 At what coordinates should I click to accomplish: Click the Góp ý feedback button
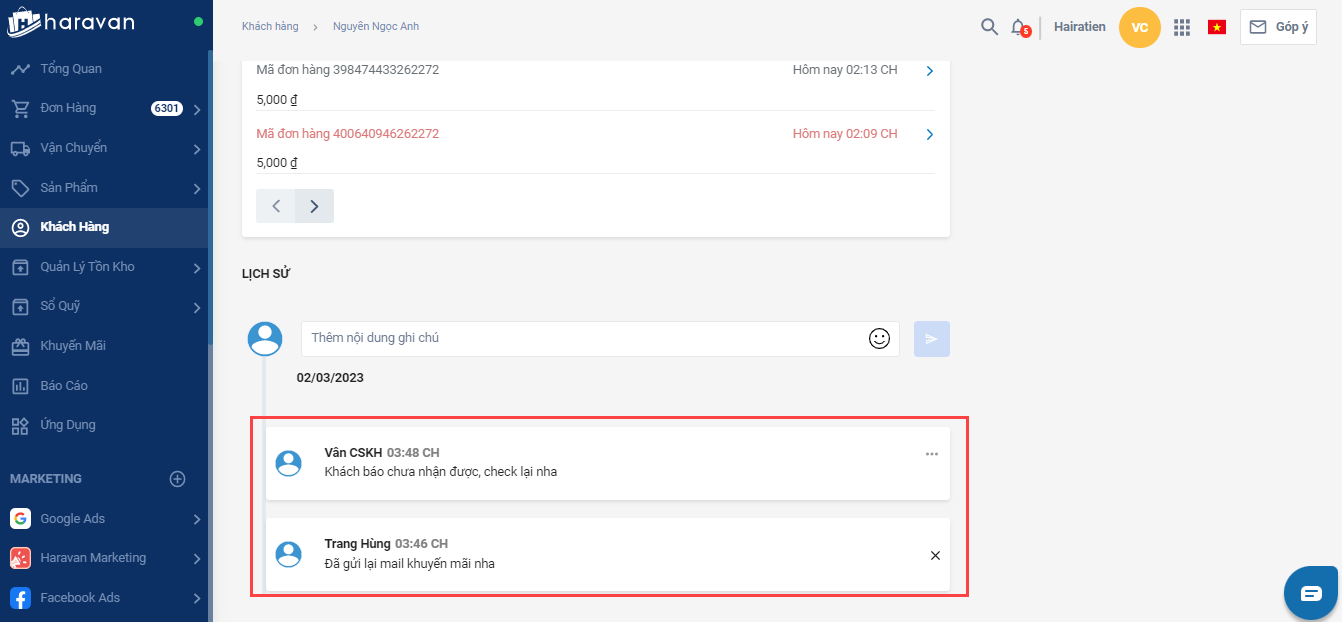1278,27
